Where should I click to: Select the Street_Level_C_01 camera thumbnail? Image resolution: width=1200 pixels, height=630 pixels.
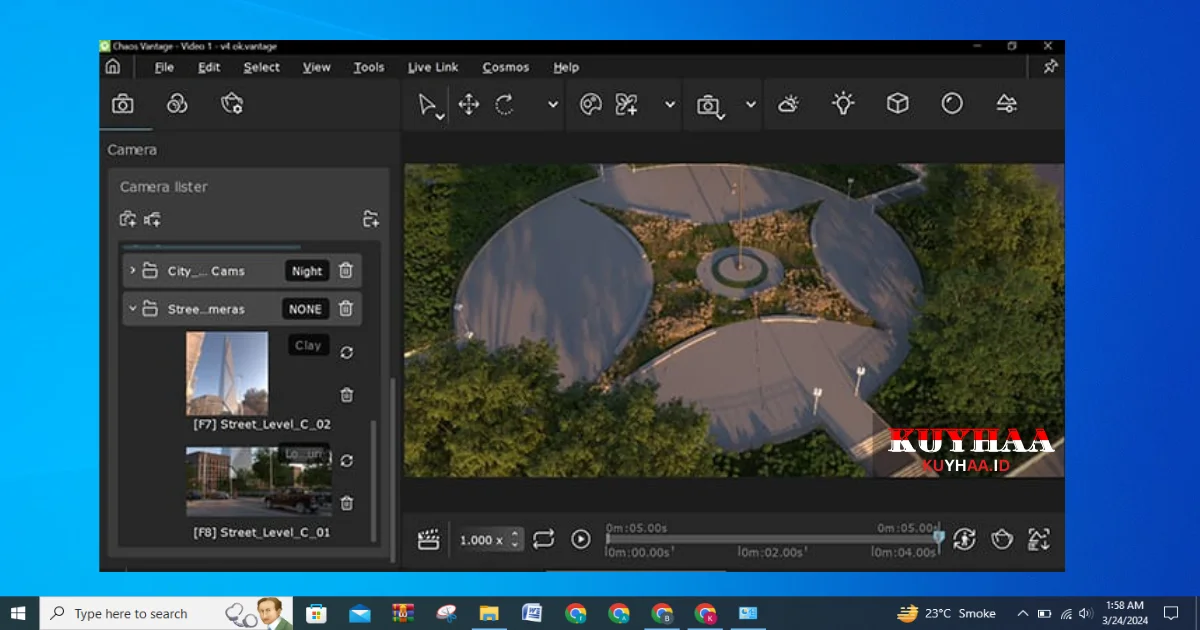click(259, 481)
